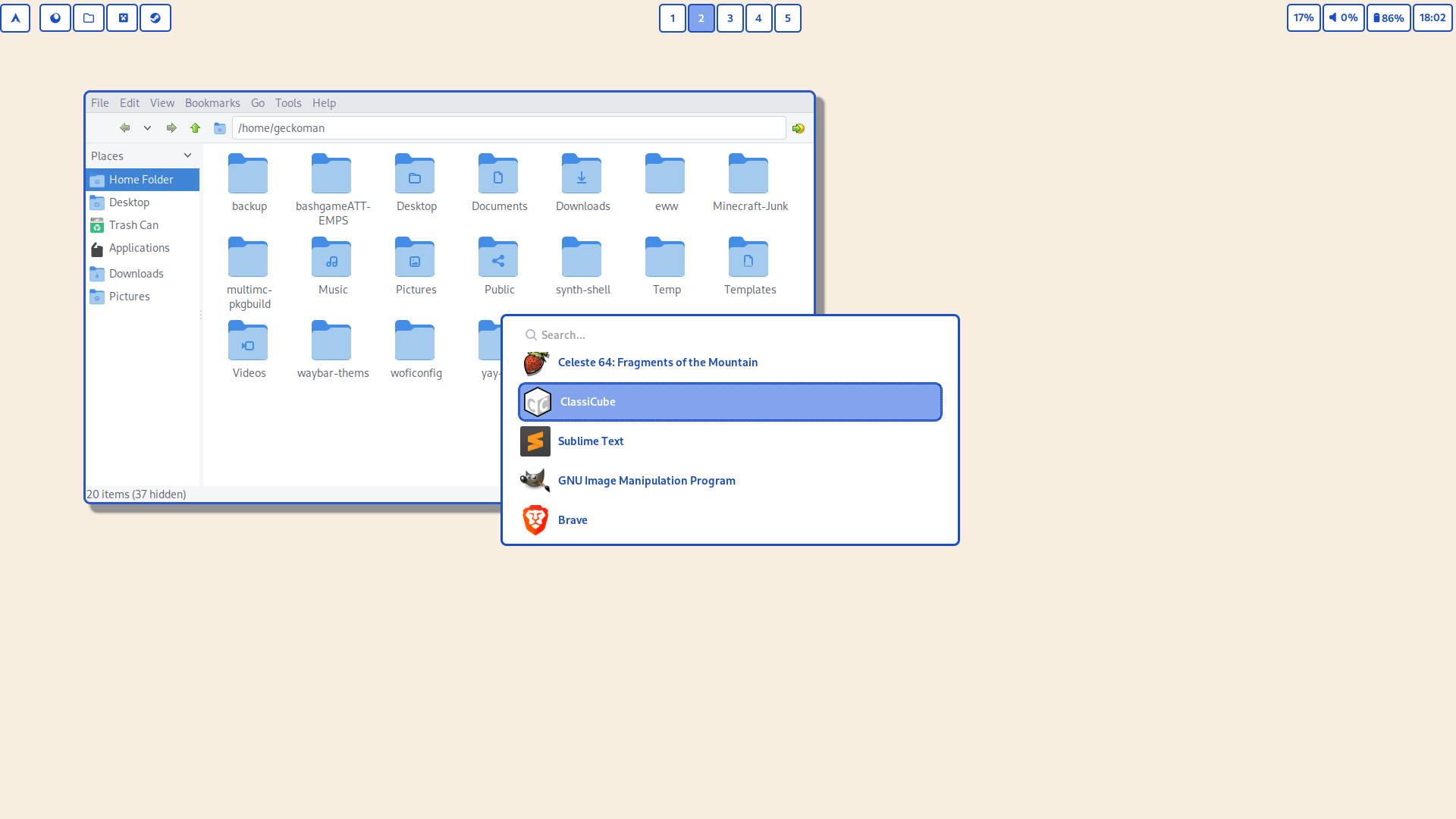Click the home folder icon in the toolbar
This screenshot has height=819, width=1456.
(220, 128)
